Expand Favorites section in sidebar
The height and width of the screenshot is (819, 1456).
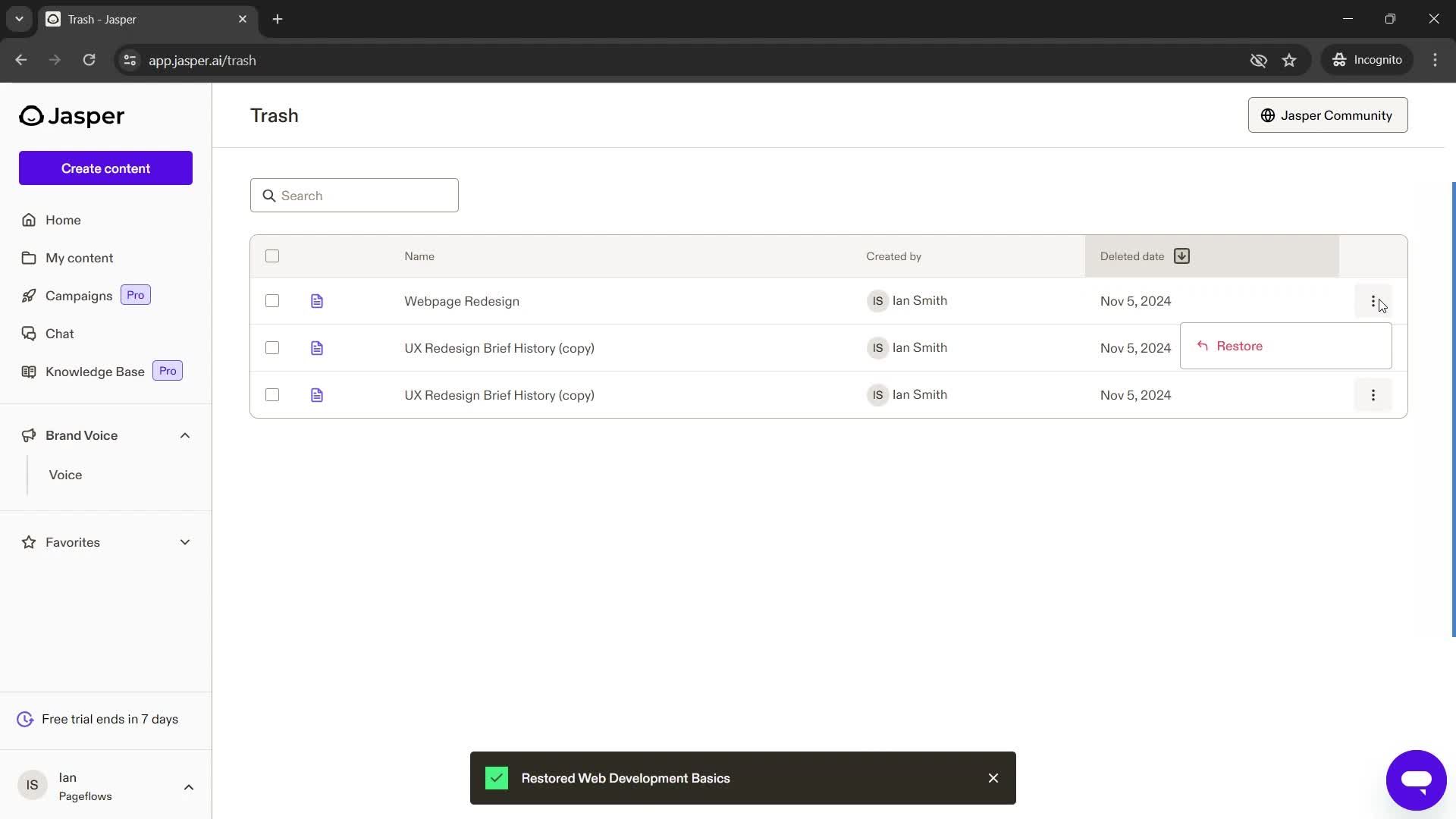pyautogui.click(x=184, y=542)
